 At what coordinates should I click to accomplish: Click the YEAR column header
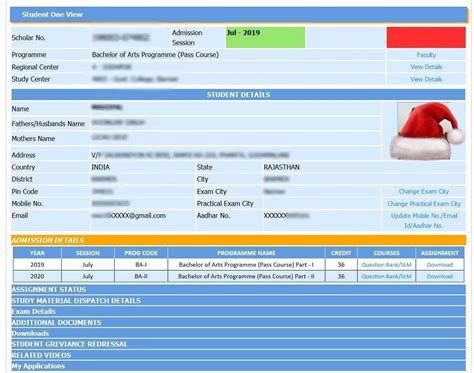[x=37, y=253]
